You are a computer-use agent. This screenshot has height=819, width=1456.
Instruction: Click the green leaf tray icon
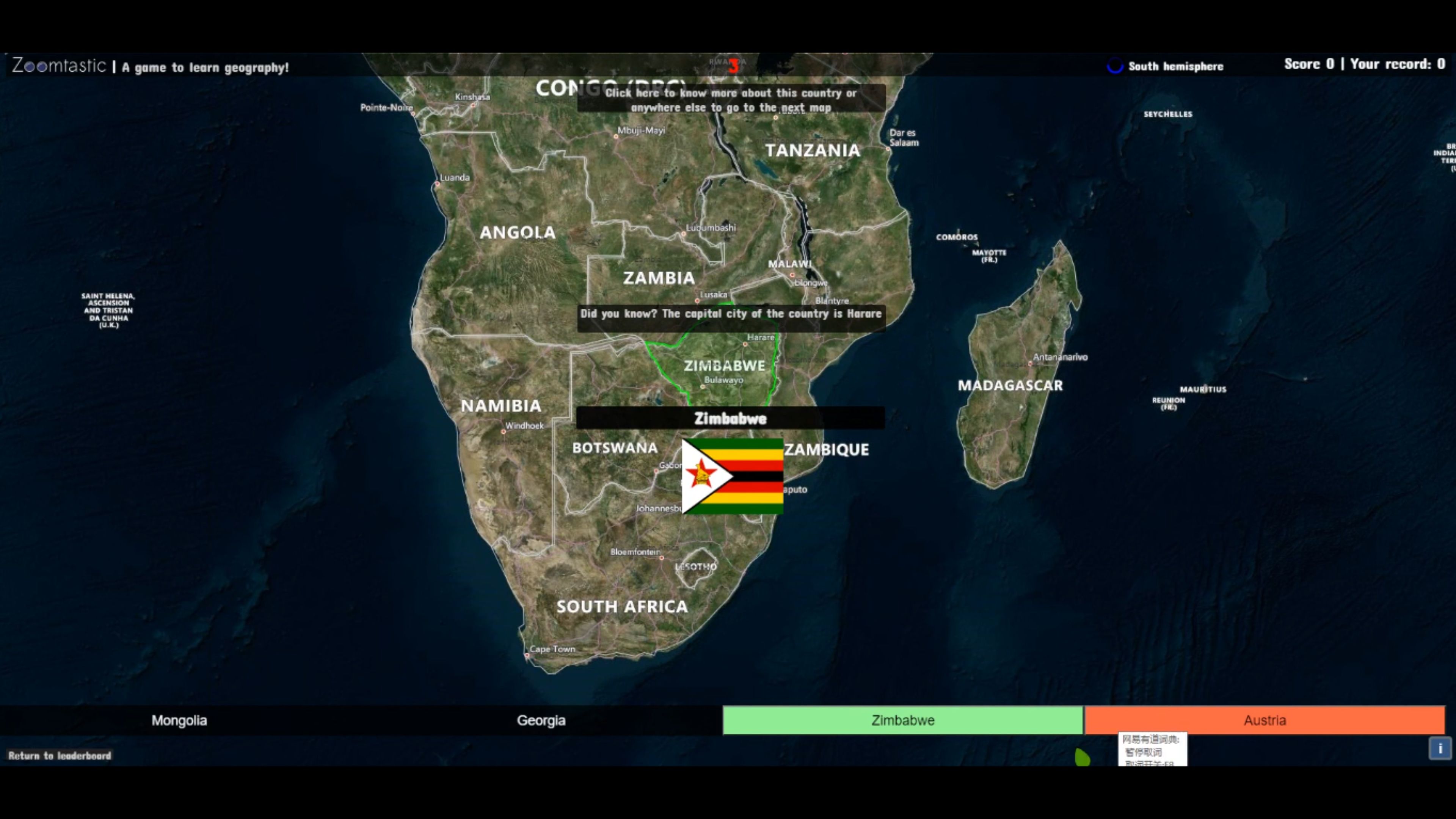click(x=1082, y=757)
